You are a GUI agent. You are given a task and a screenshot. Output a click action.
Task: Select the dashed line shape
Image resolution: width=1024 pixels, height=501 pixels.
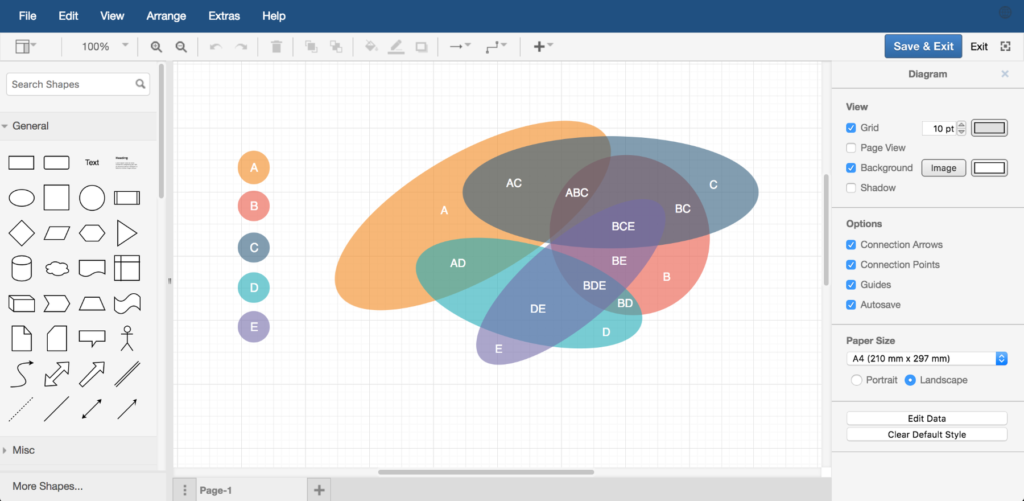coord(22,409)
